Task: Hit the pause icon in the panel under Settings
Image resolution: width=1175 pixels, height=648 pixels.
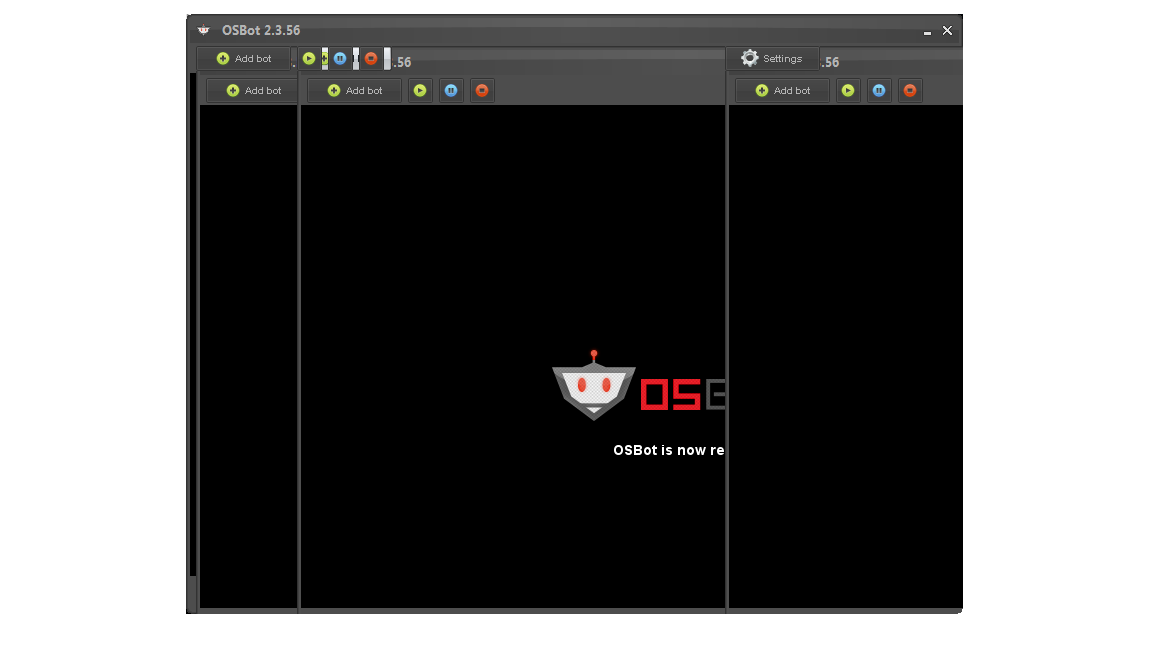Action: [879, 91]
